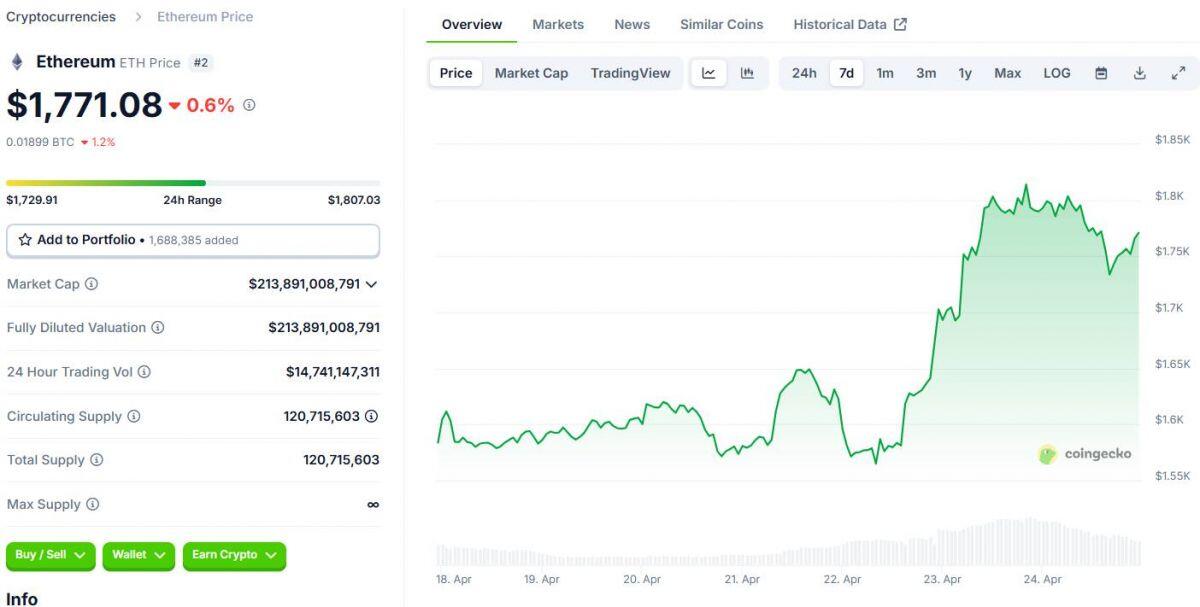Open the Earn Crypto dropdown
The width and height of the screenshot is (1200, 607).
coord(233,556)
